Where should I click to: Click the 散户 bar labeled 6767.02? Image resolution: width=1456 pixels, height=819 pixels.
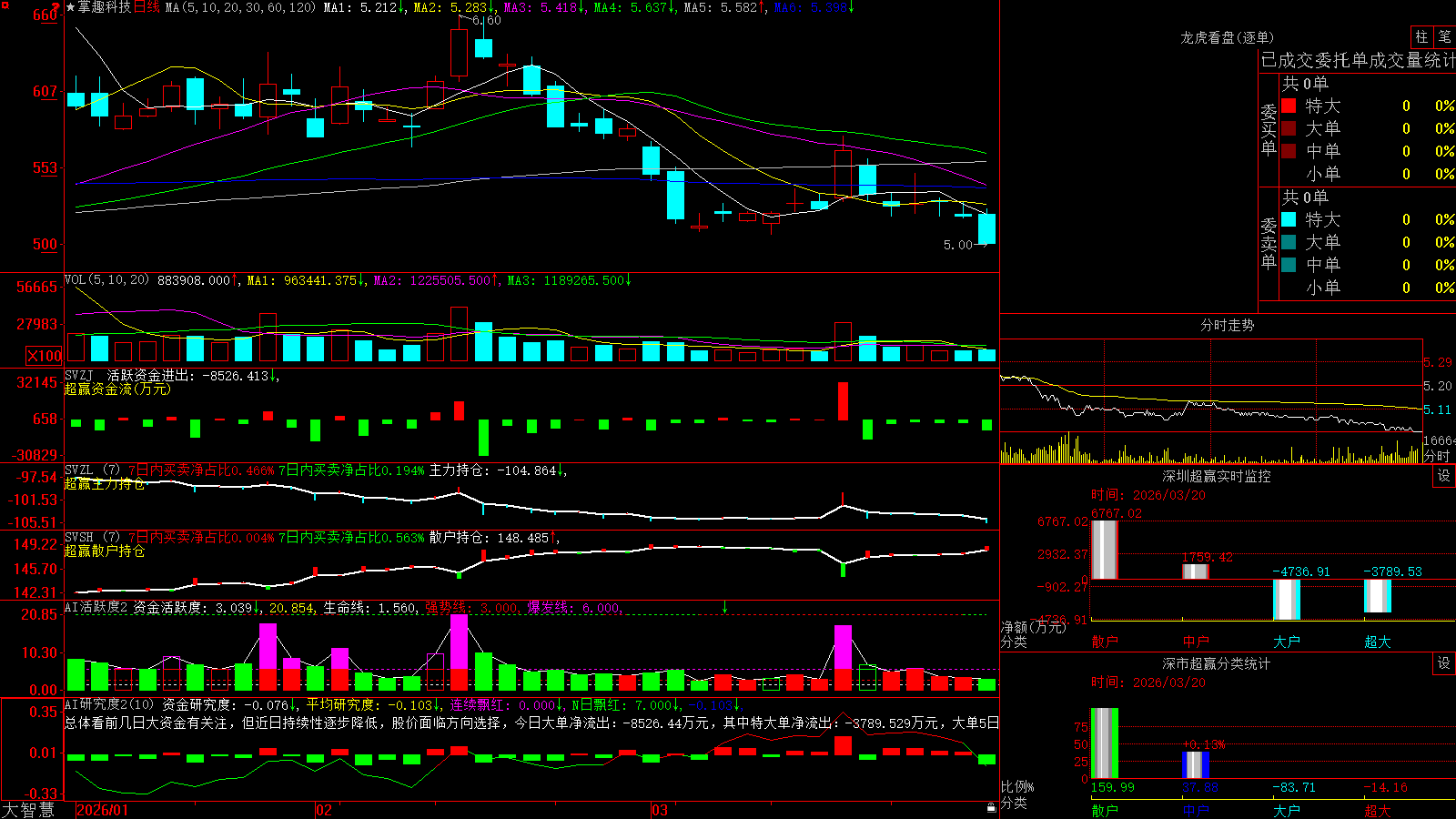[x=1104, y=550]
